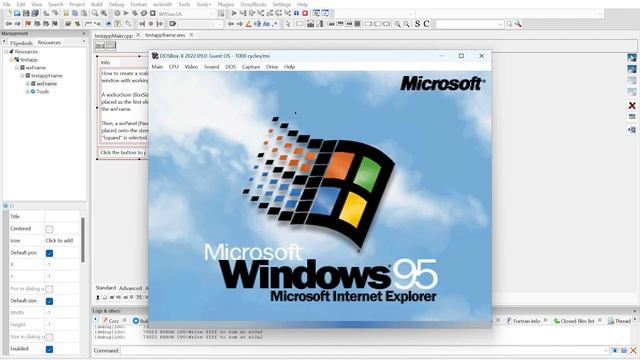Click the Open file toolbar icon
Viewport: 640px width, 360px height.
[17, 13]
